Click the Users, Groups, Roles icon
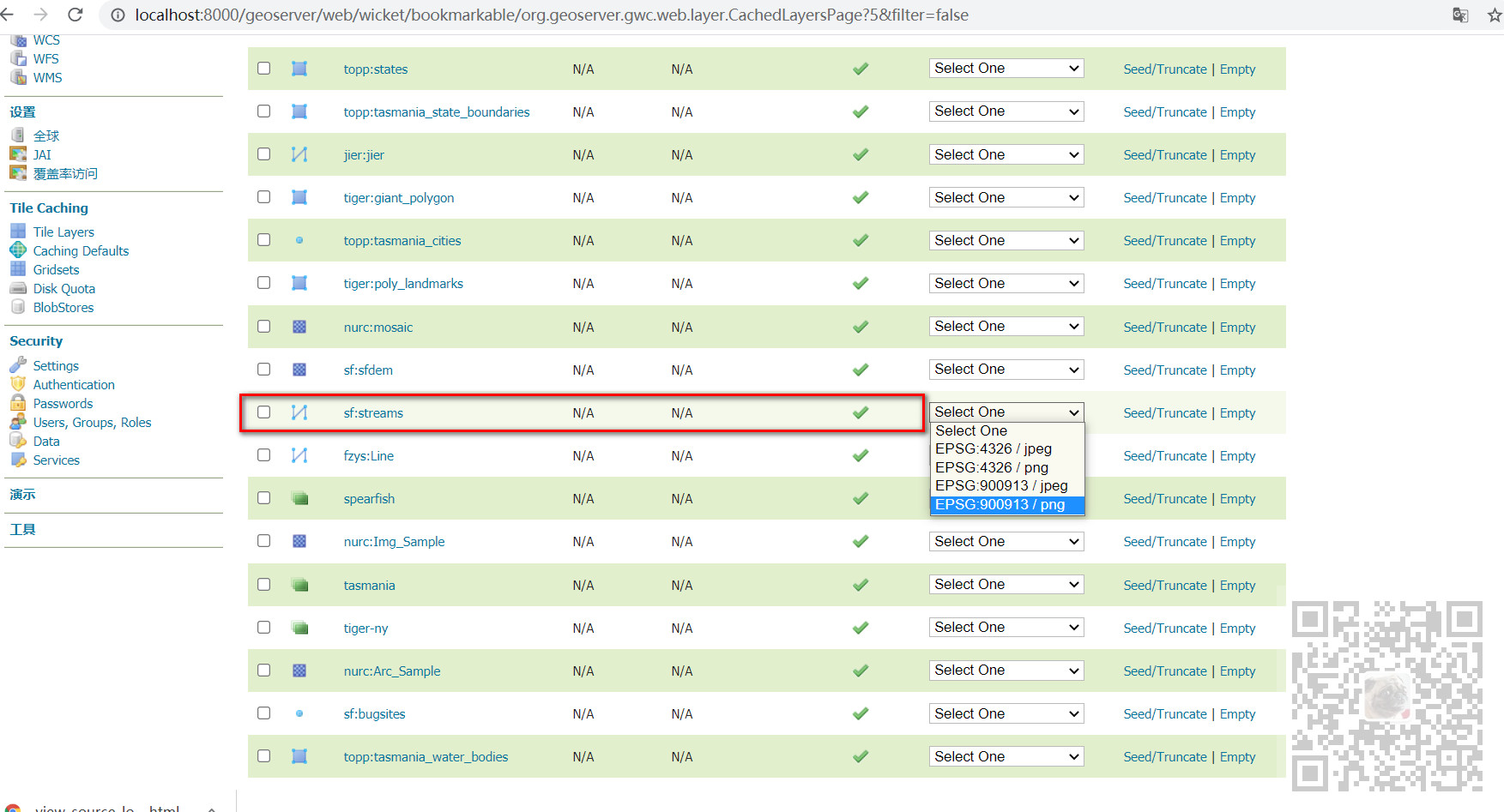Image resolution: width=1504 pixels, height=812 pixels. click(18, 422)
